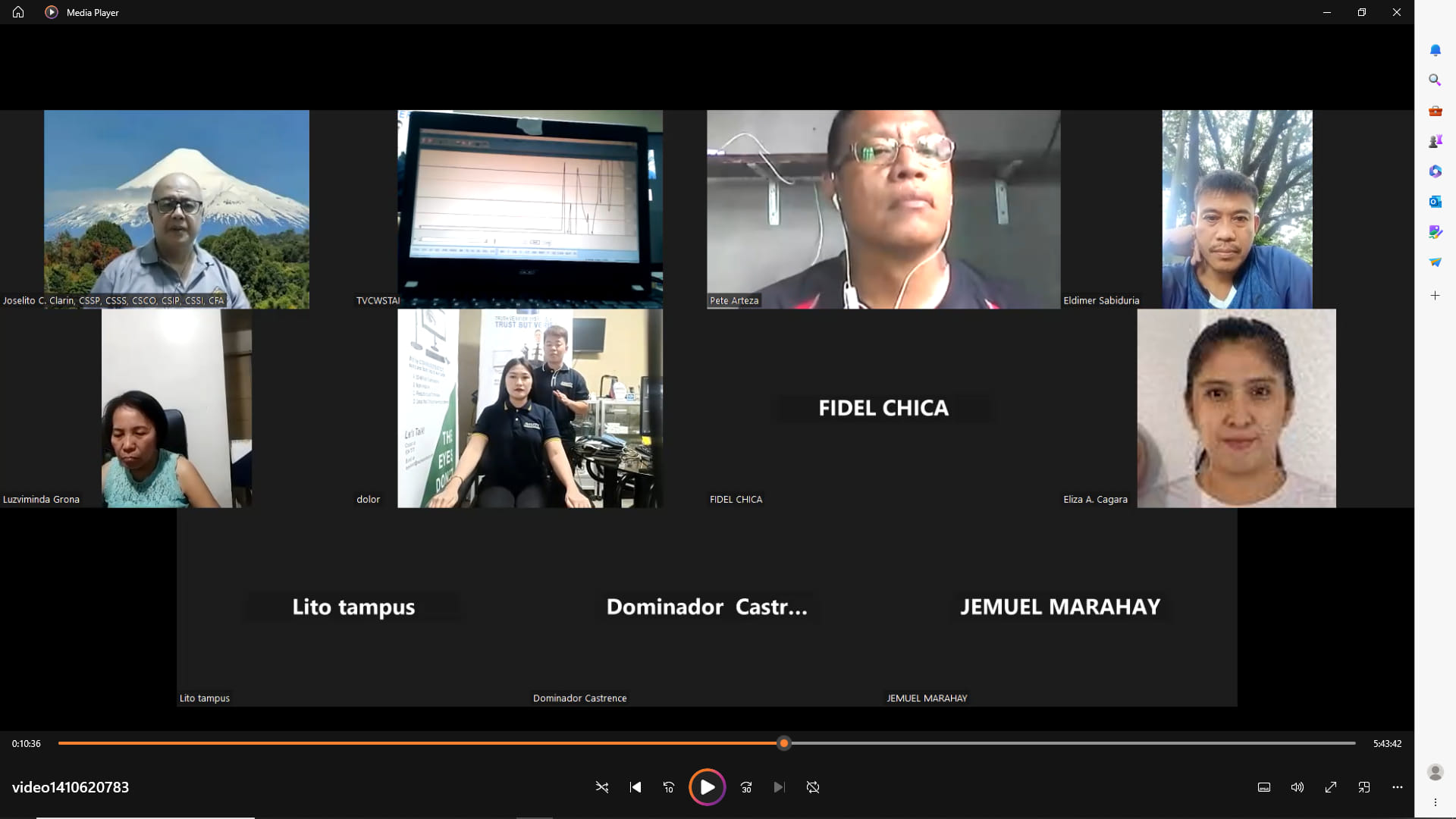Open sidebar settings three-dot menu

(x=1436, y=802)
